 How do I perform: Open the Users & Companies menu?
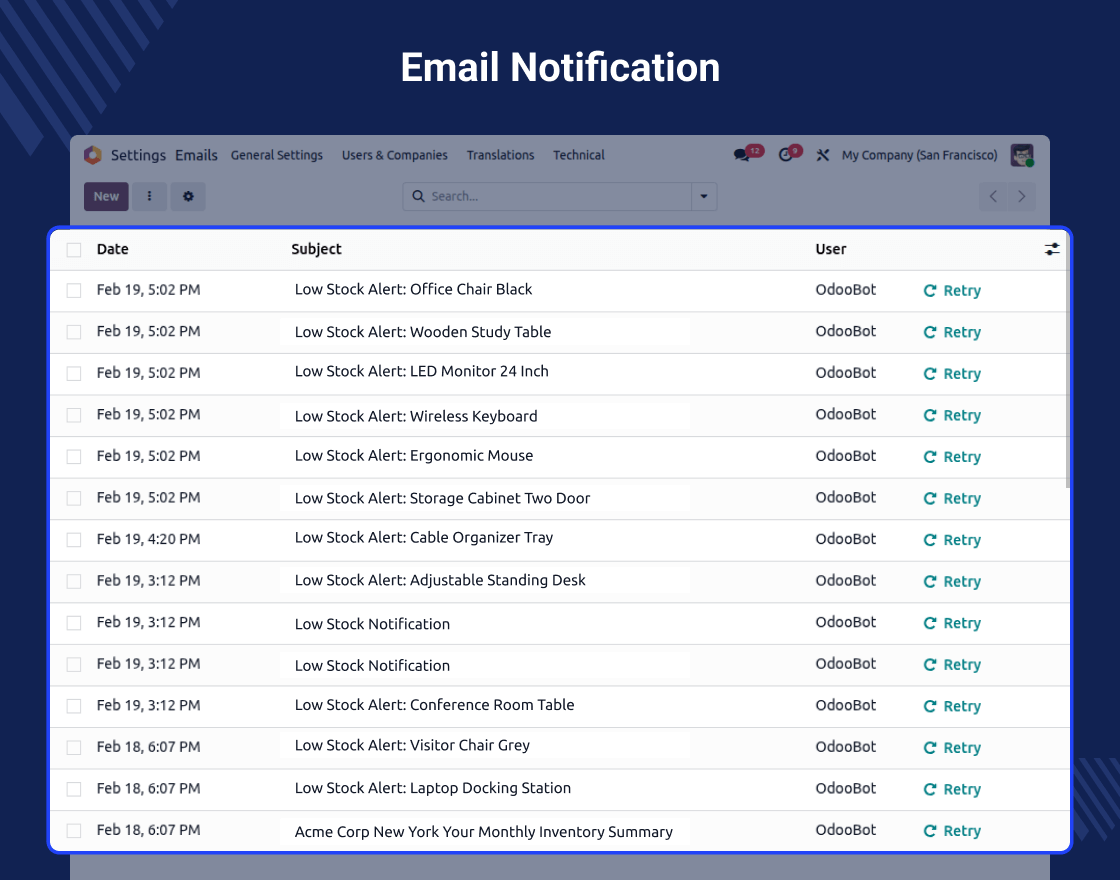click(394, 155)
